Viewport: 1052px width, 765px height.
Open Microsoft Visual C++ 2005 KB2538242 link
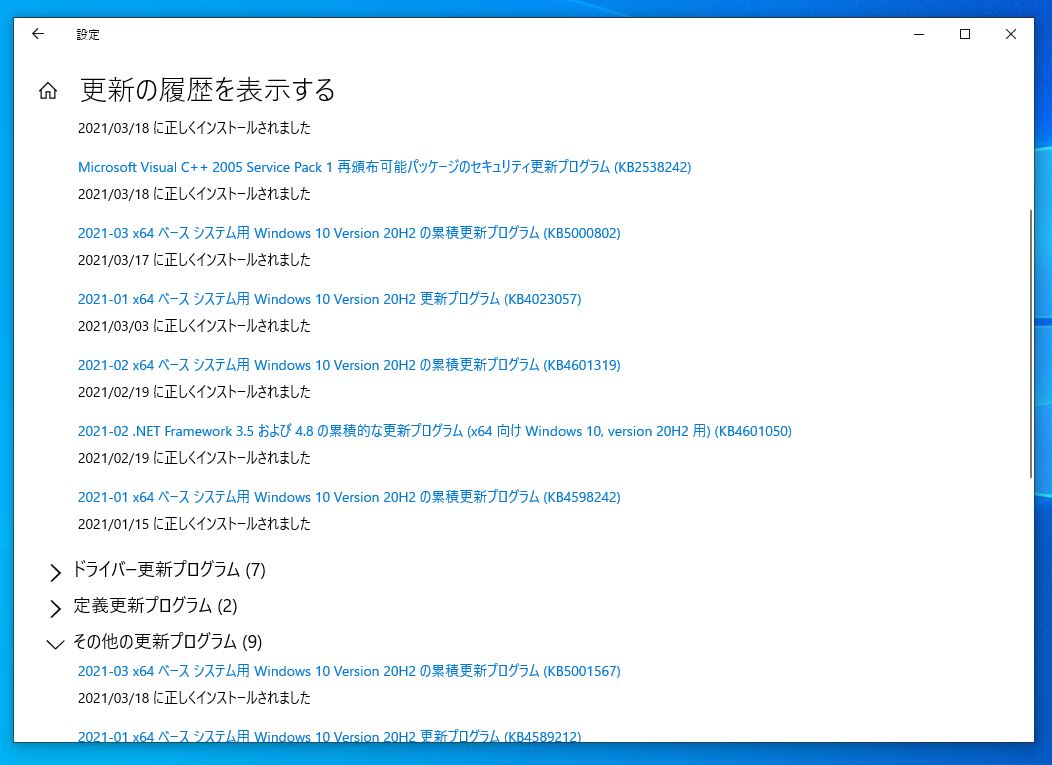click(x=384, y=167)
